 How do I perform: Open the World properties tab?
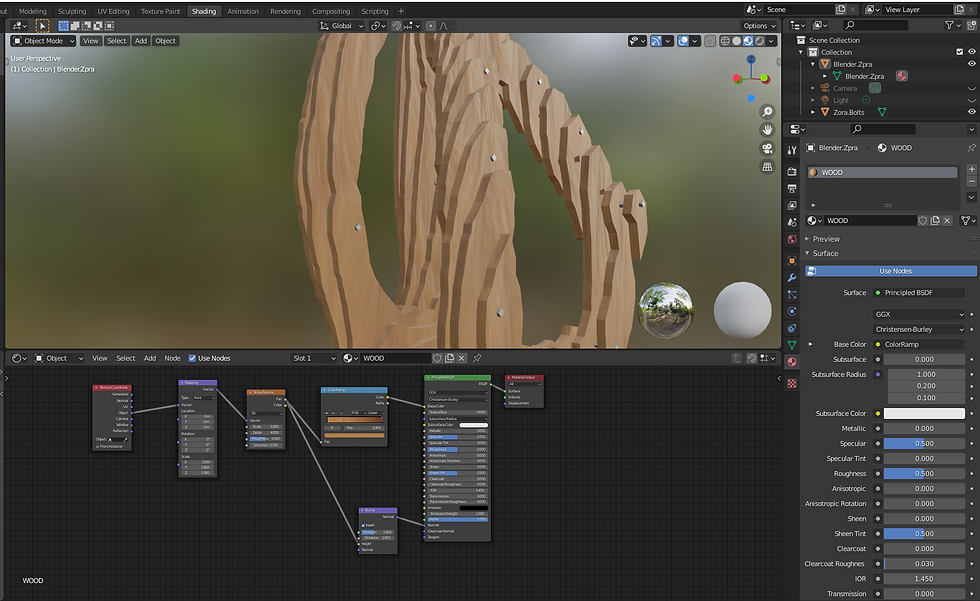(792, 239)
